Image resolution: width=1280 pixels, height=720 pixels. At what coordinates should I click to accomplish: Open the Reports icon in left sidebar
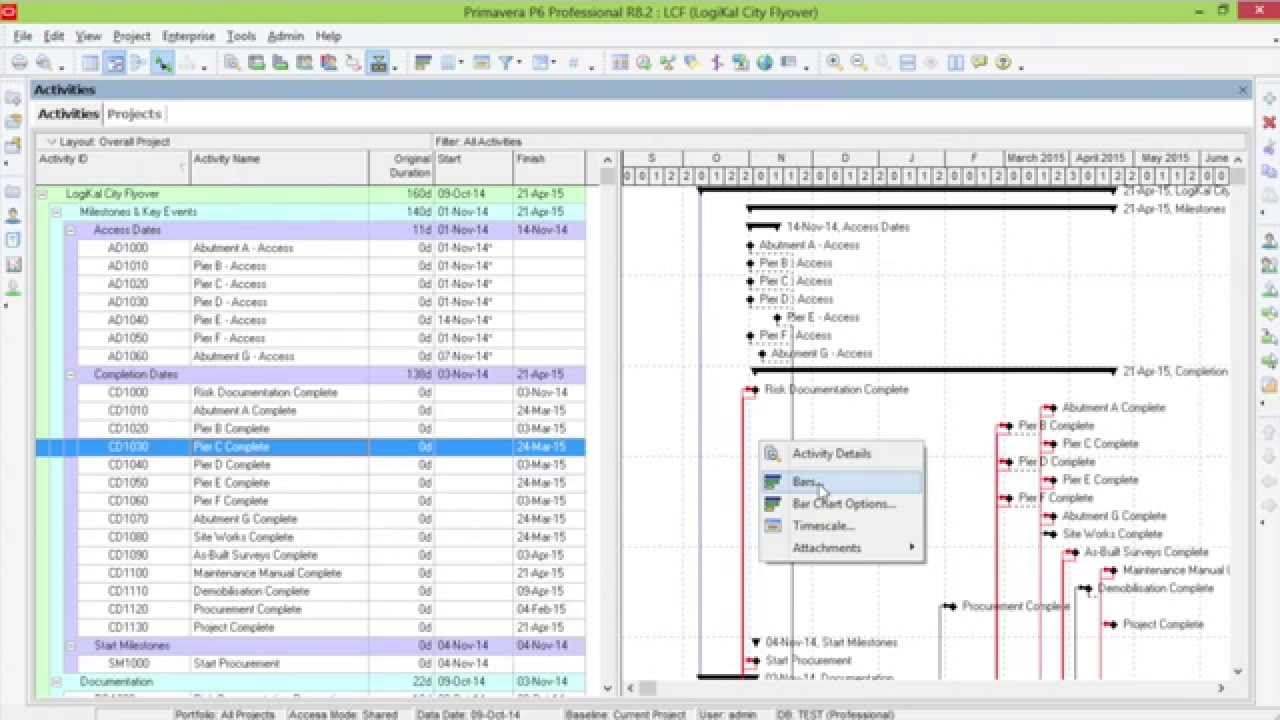point(13,240)
